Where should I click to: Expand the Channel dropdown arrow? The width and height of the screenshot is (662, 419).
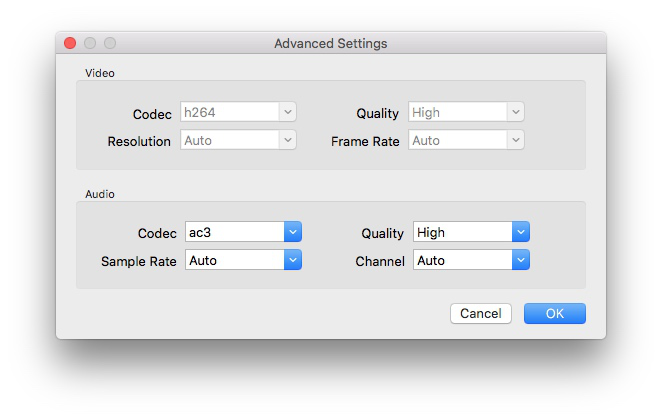click(520, 261)
